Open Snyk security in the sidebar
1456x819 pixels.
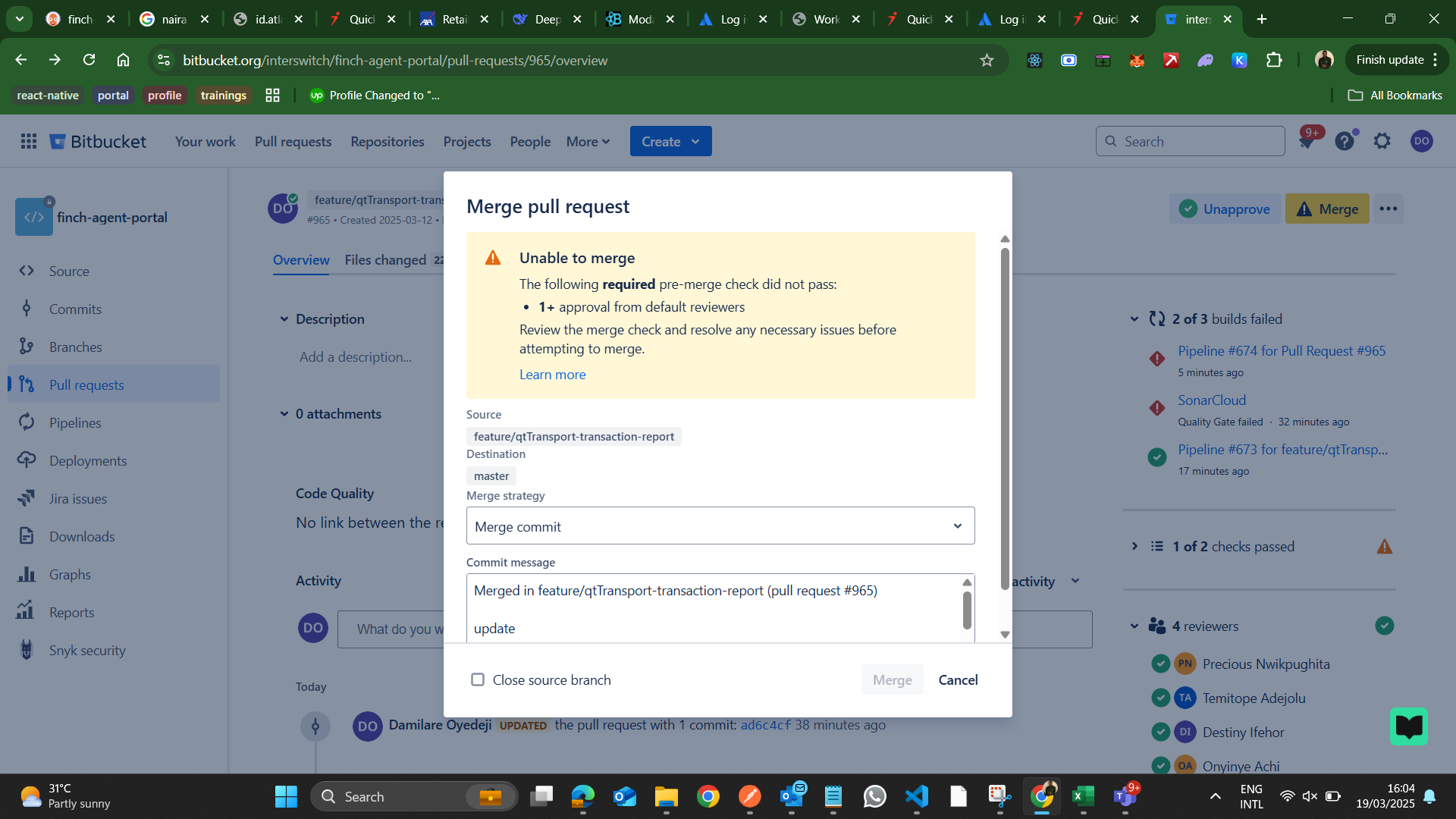(x=87, y=650)
